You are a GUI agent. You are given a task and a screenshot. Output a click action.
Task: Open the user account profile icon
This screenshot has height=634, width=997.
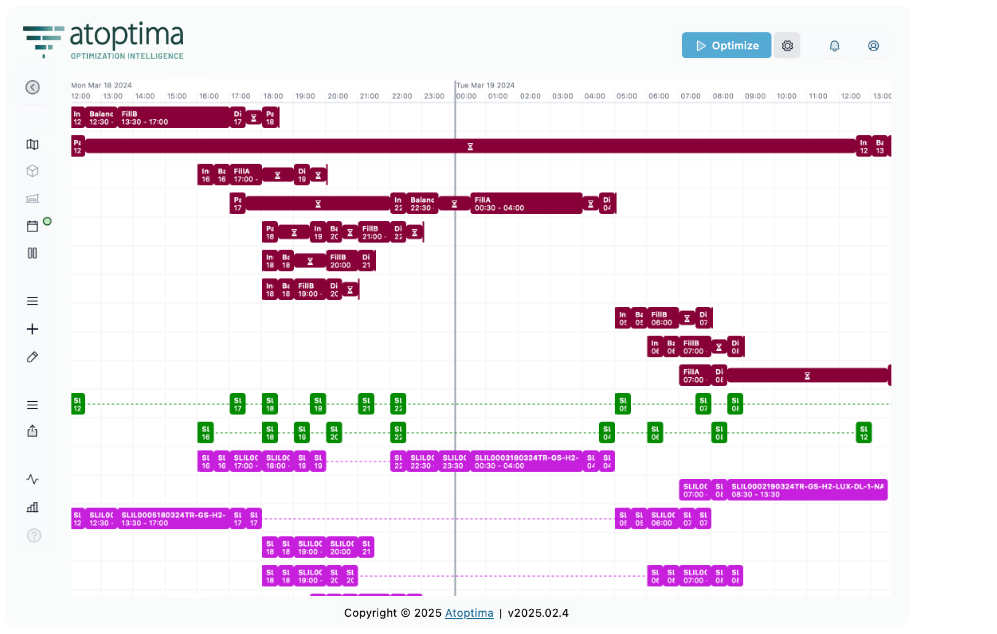(x=873, y=46)
